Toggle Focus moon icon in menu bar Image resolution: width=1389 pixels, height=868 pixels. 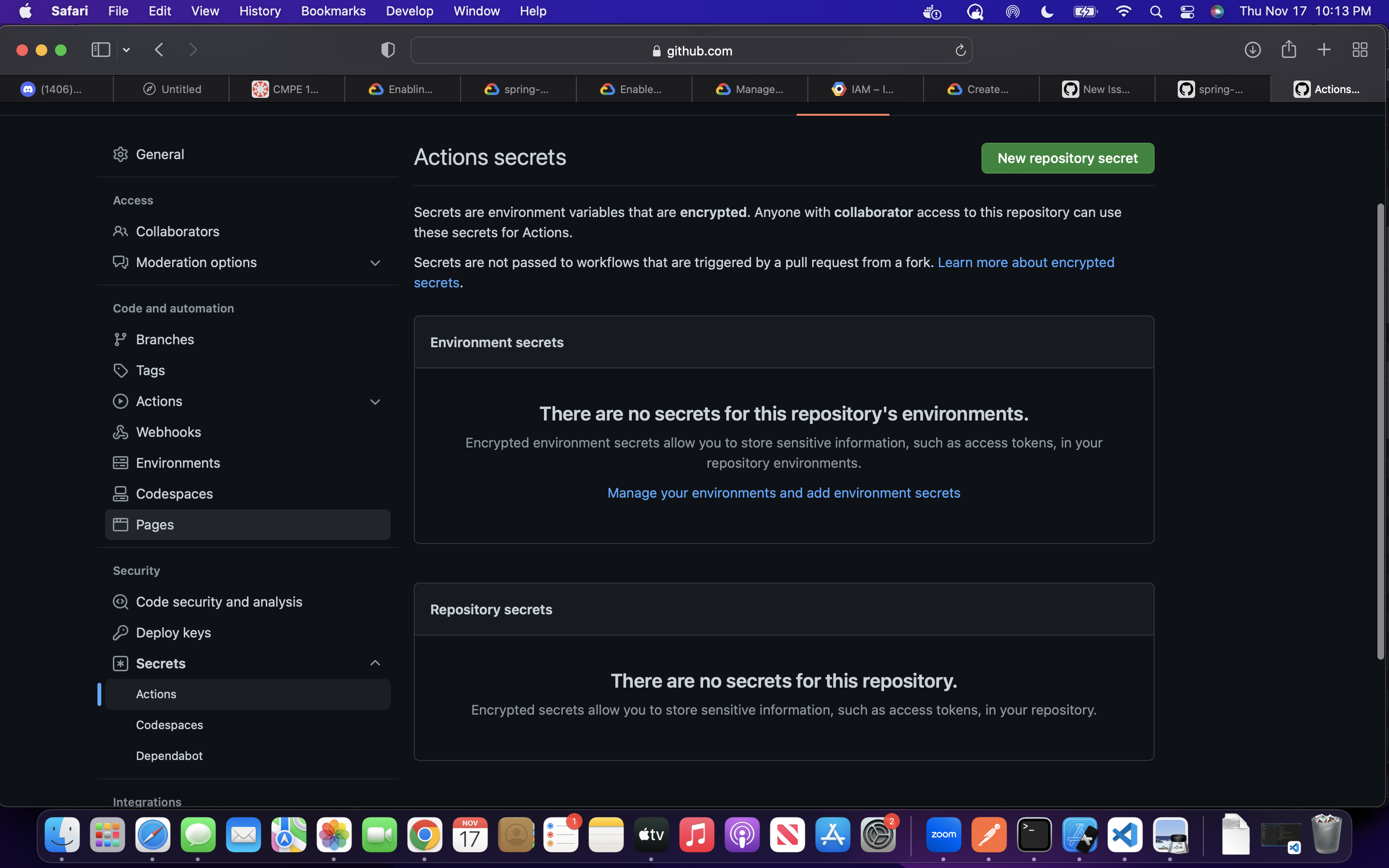(1047, 12)
